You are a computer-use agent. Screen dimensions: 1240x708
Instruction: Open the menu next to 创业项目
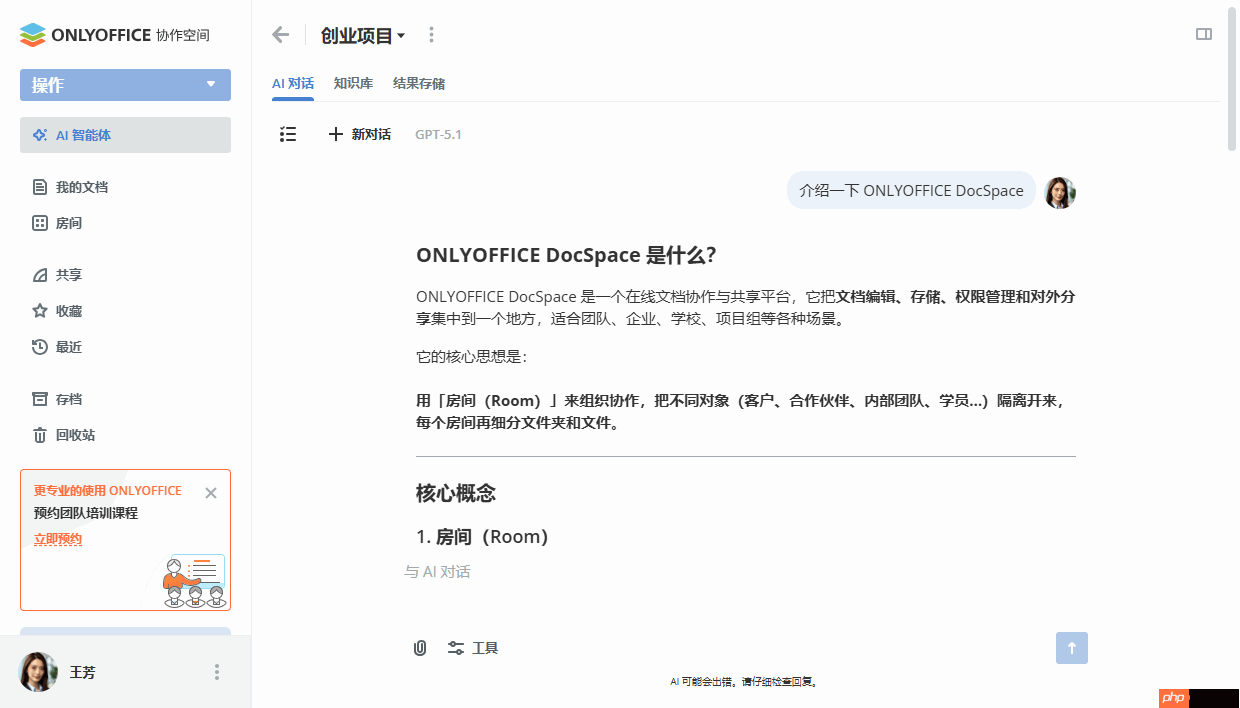point(431,34)
